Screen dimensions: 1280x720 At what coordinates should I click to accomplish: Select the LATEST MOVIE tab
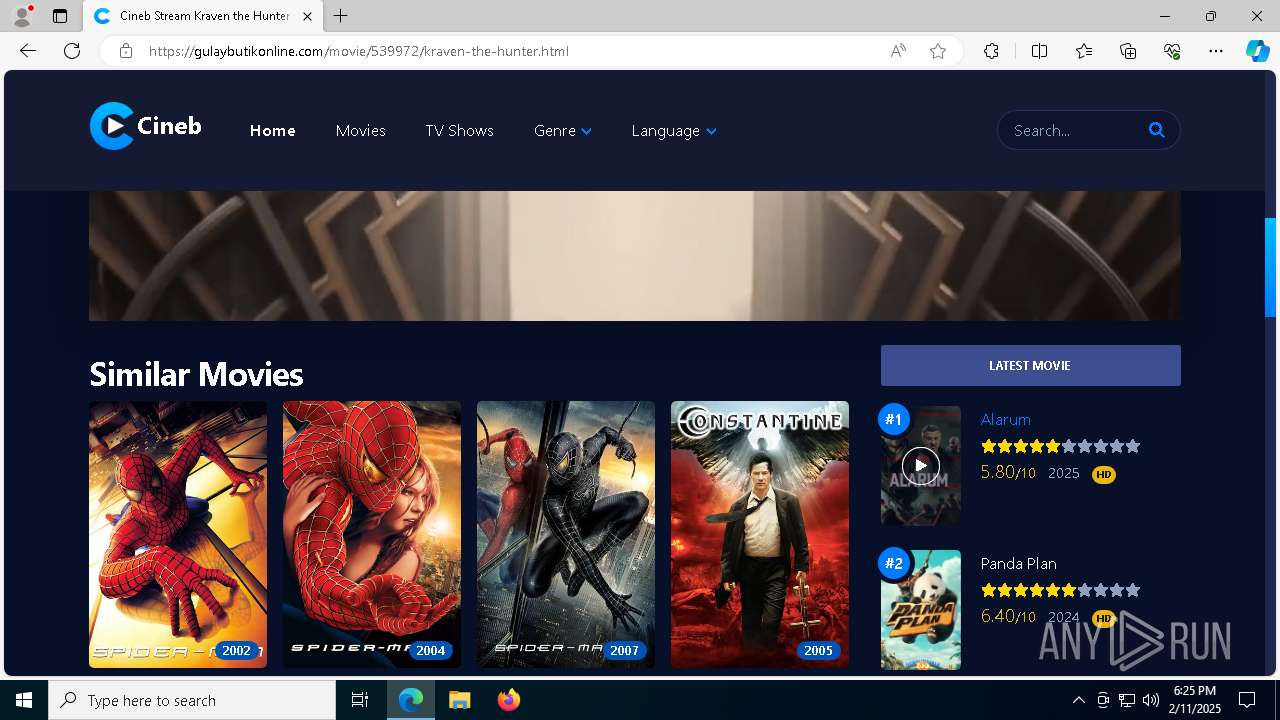point(1030,365)
